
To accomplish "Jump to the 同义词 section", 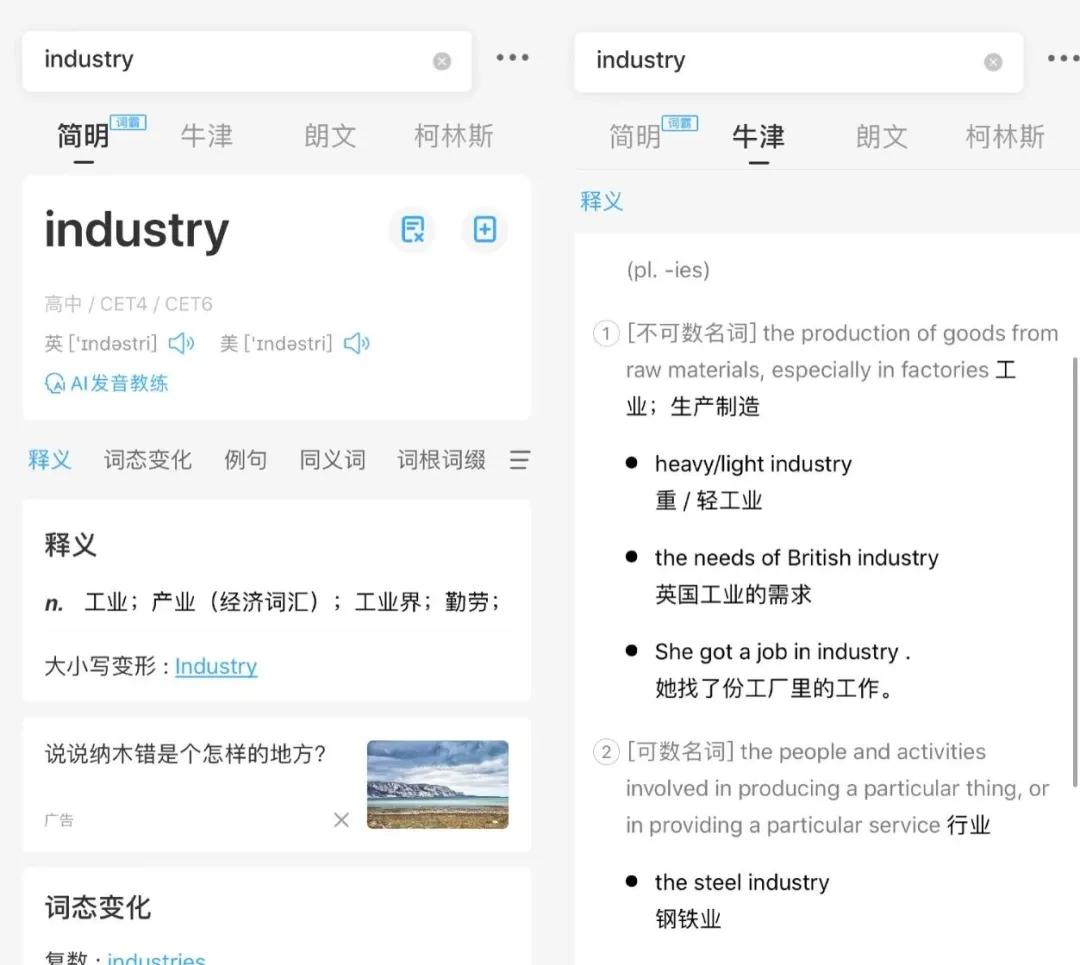I will coord(331,459).
